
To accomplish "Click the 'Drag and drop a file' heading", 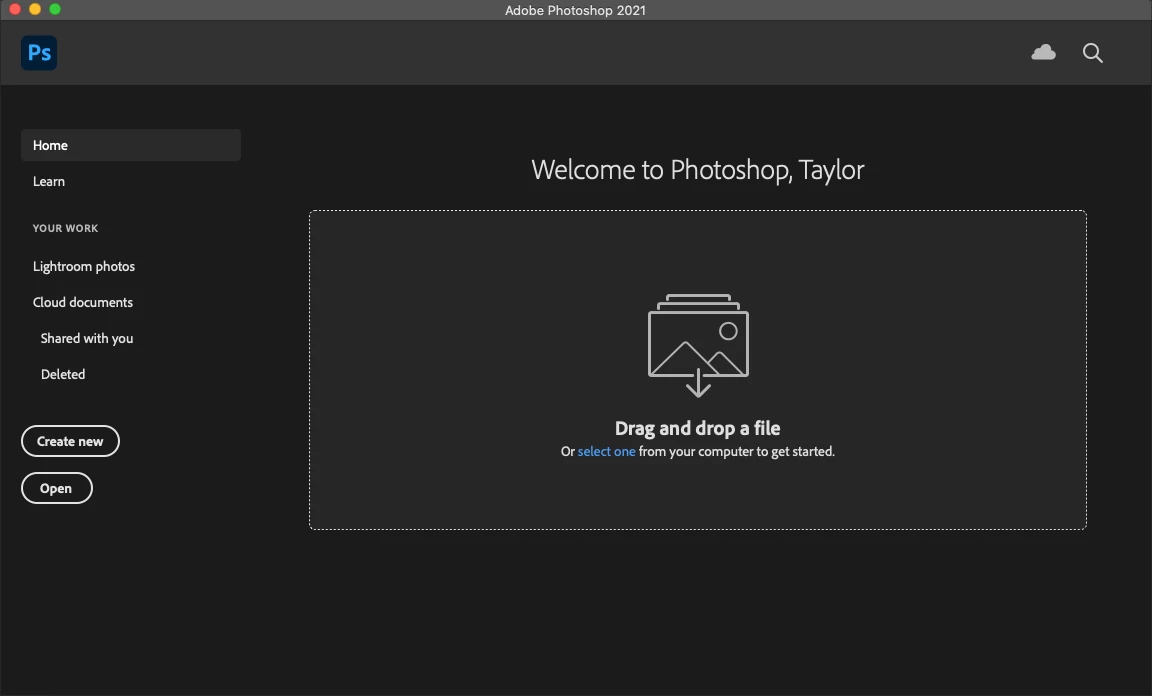I will pyautogui.click(x=697, y=428).
